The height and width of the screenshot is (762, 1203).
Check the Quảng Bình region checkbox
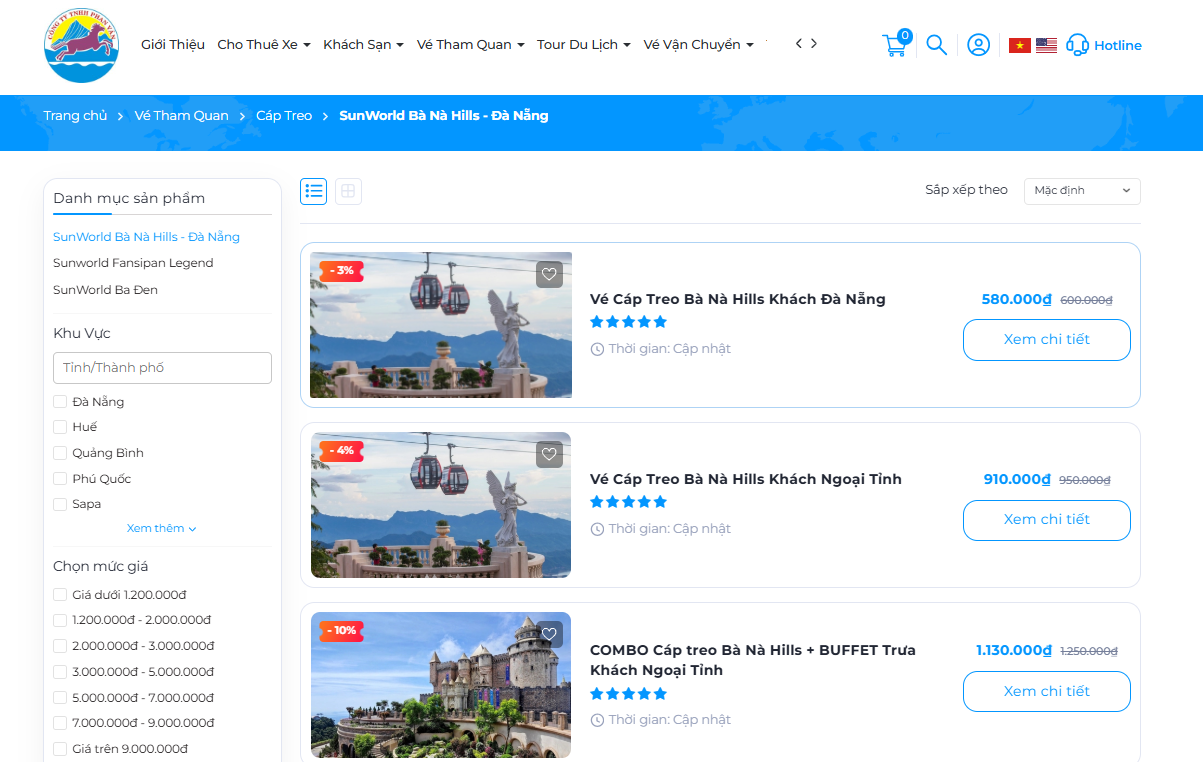pos(60,453)
